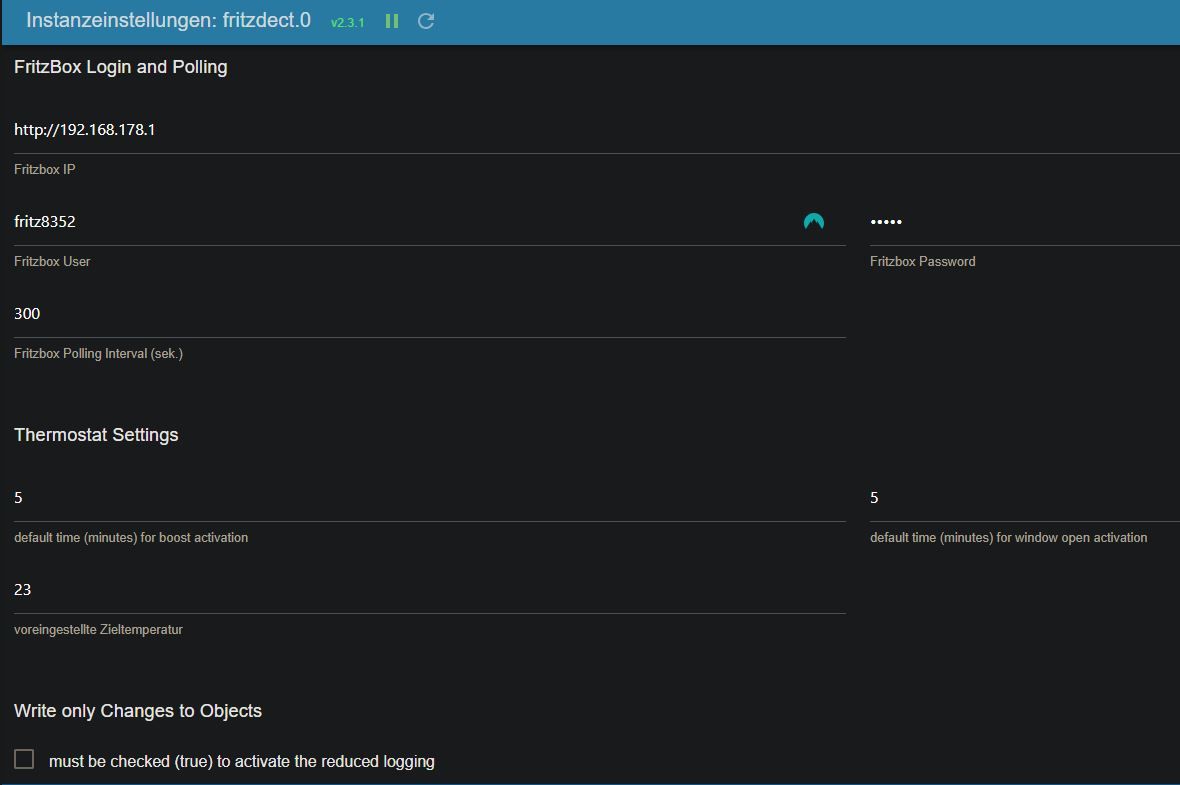Restart the fritzdect.0 instance with reload icon
Screen dimensions: 1180x785
(426, 21)
